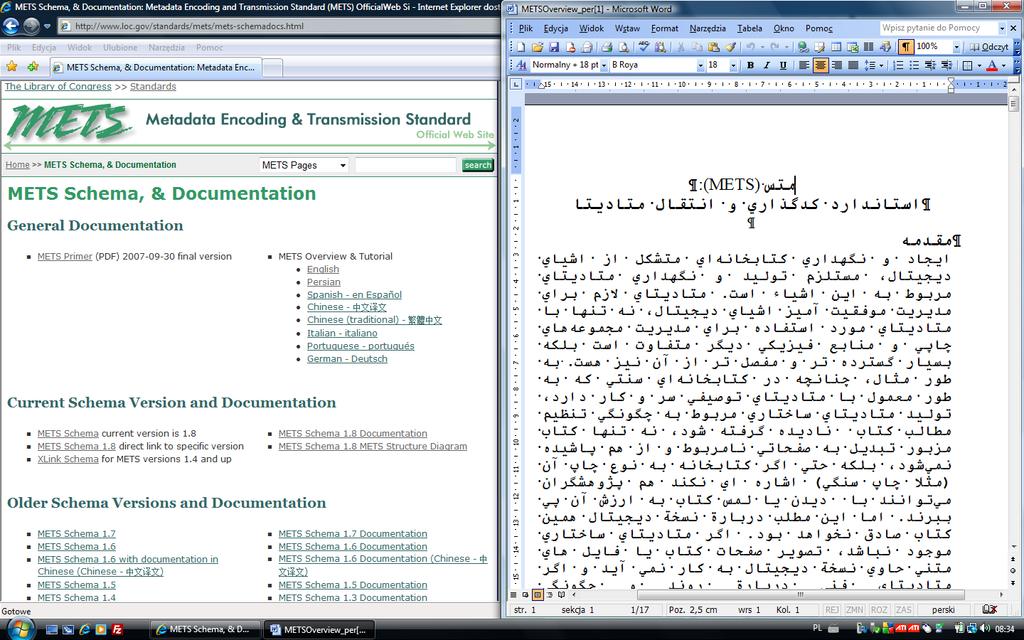1024x640 pixels.
Task: Open the font size 18 dropdown
Action: (x=733, y=65)
